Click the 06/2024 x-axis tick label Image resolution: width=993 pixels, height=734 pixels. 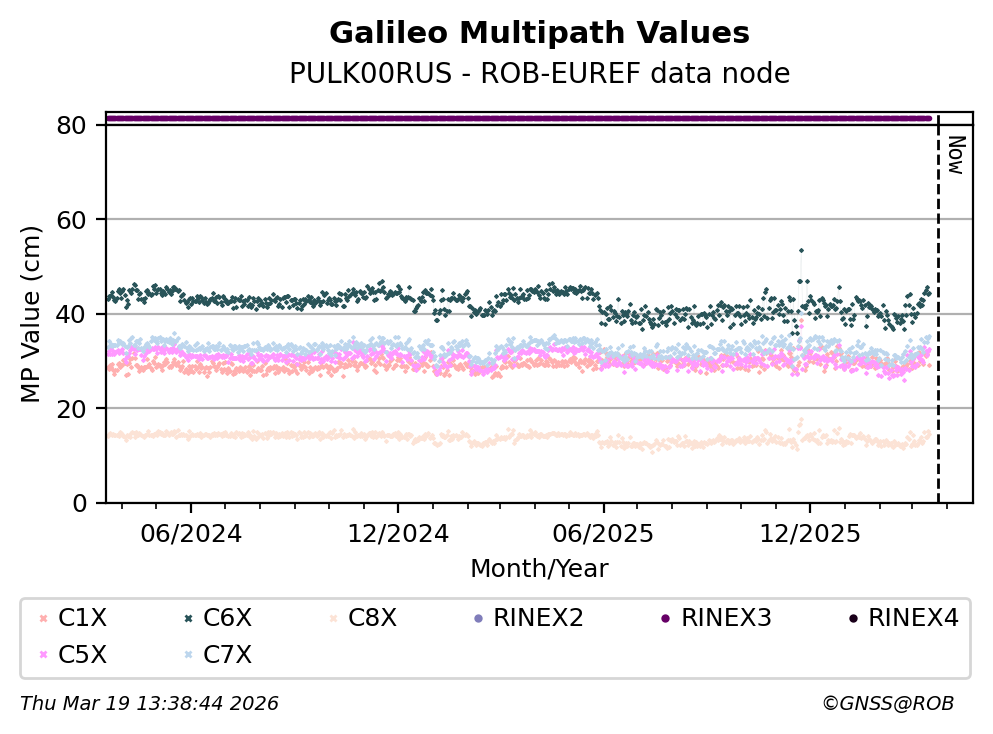click(190, 534)
